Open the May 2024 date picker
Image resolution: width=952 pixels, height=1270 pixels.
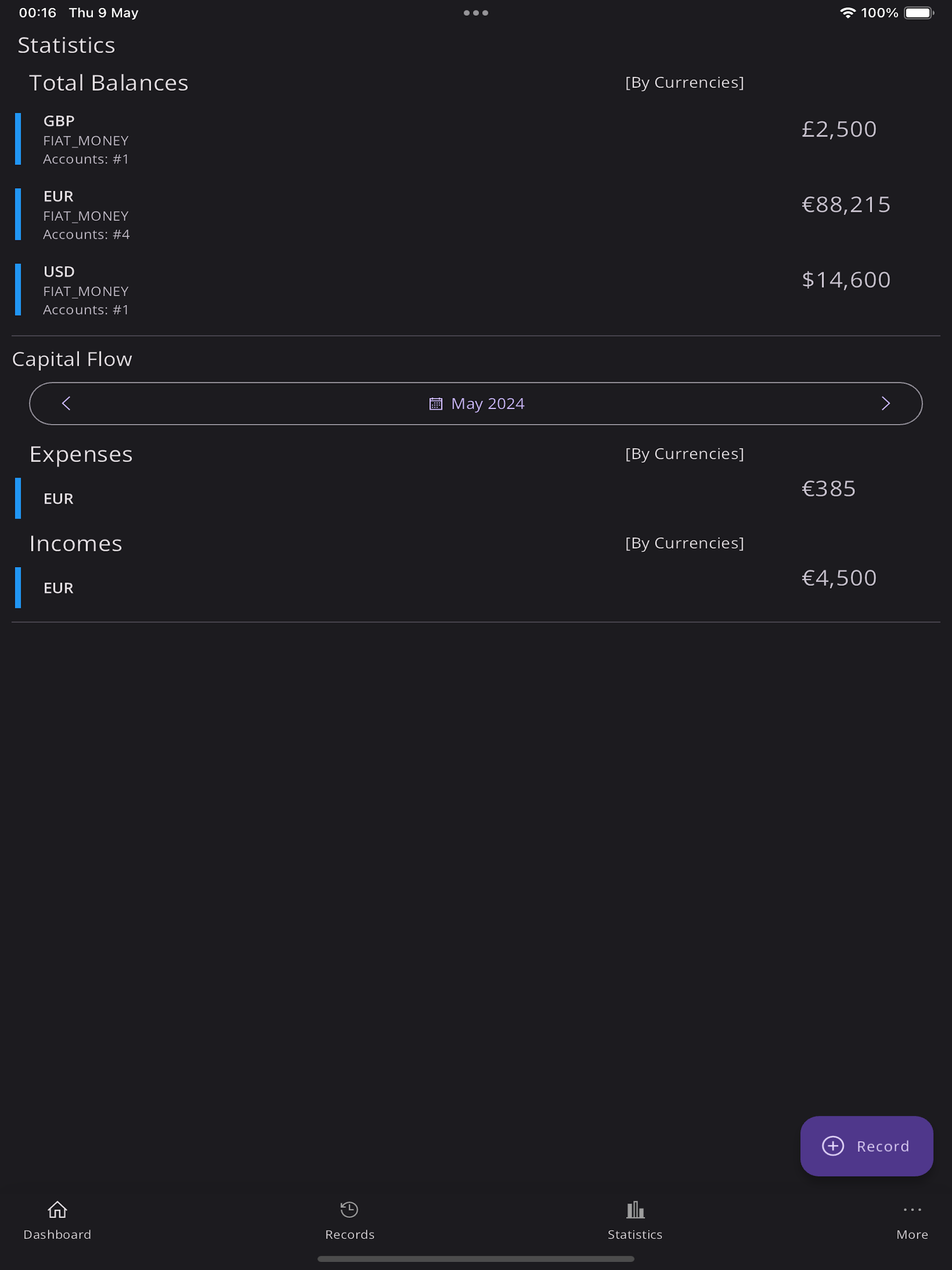(x=476, y=403)
